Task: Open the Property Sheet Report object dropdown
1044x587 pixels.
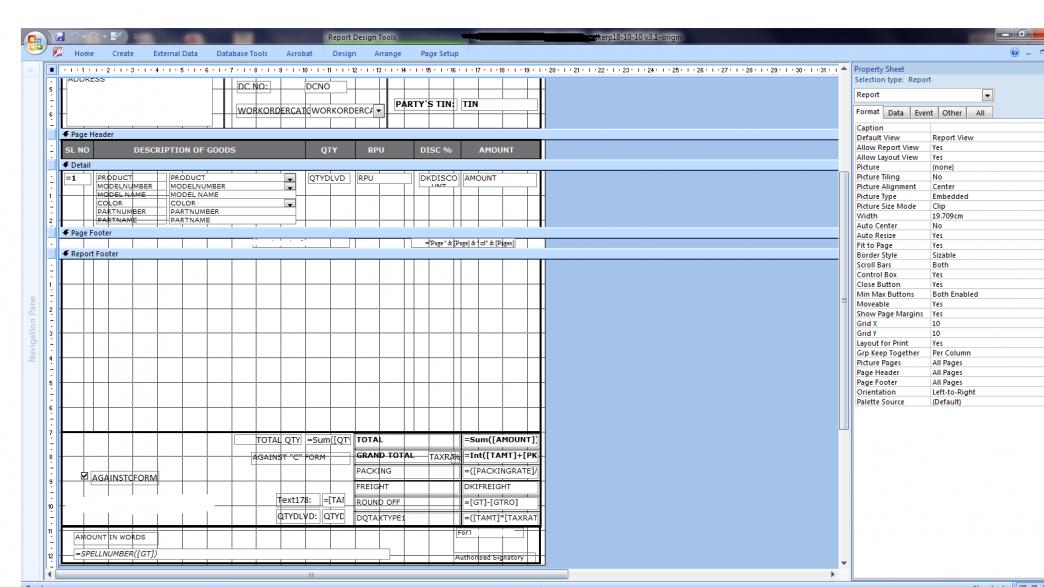Action: [x=987, y=95]
